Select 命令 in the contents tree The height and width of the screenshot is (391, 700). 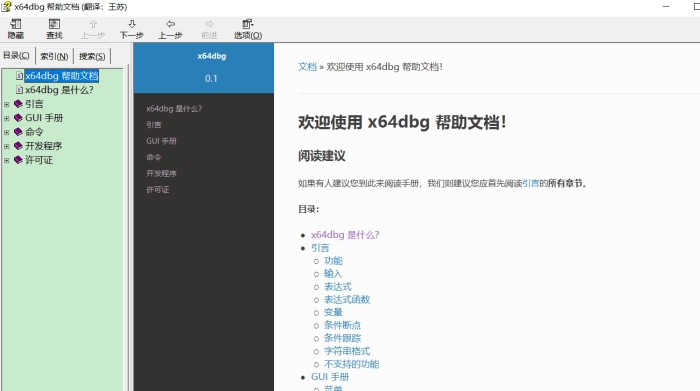34,132
